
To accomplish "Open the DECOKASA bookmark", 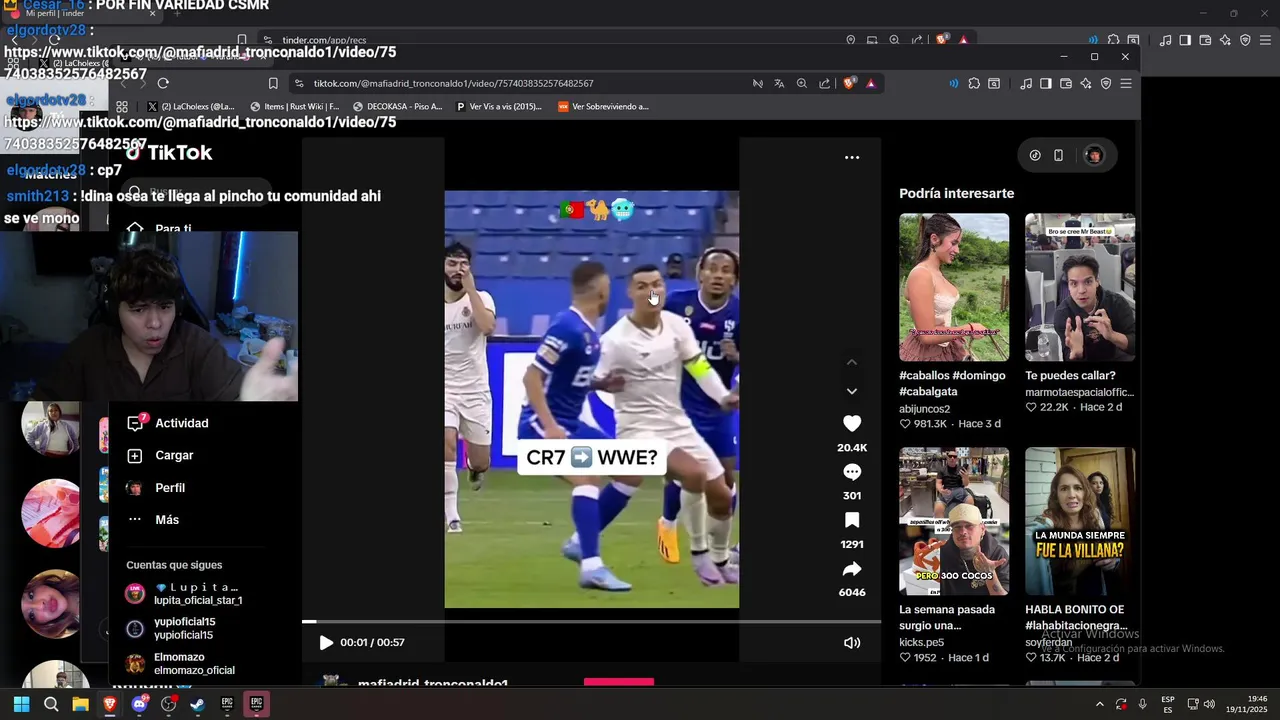I will 397,106.
